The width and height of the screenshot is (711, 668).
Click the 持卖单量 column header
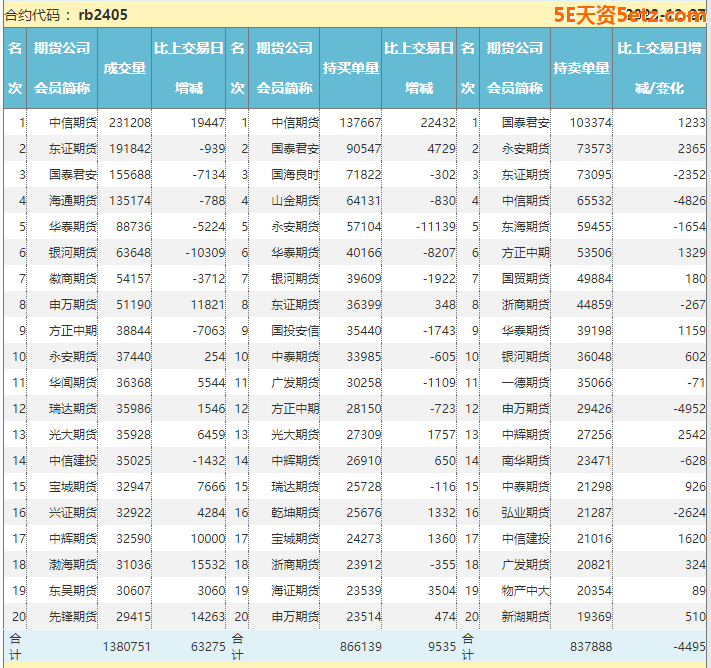click(x=582, y=68)
